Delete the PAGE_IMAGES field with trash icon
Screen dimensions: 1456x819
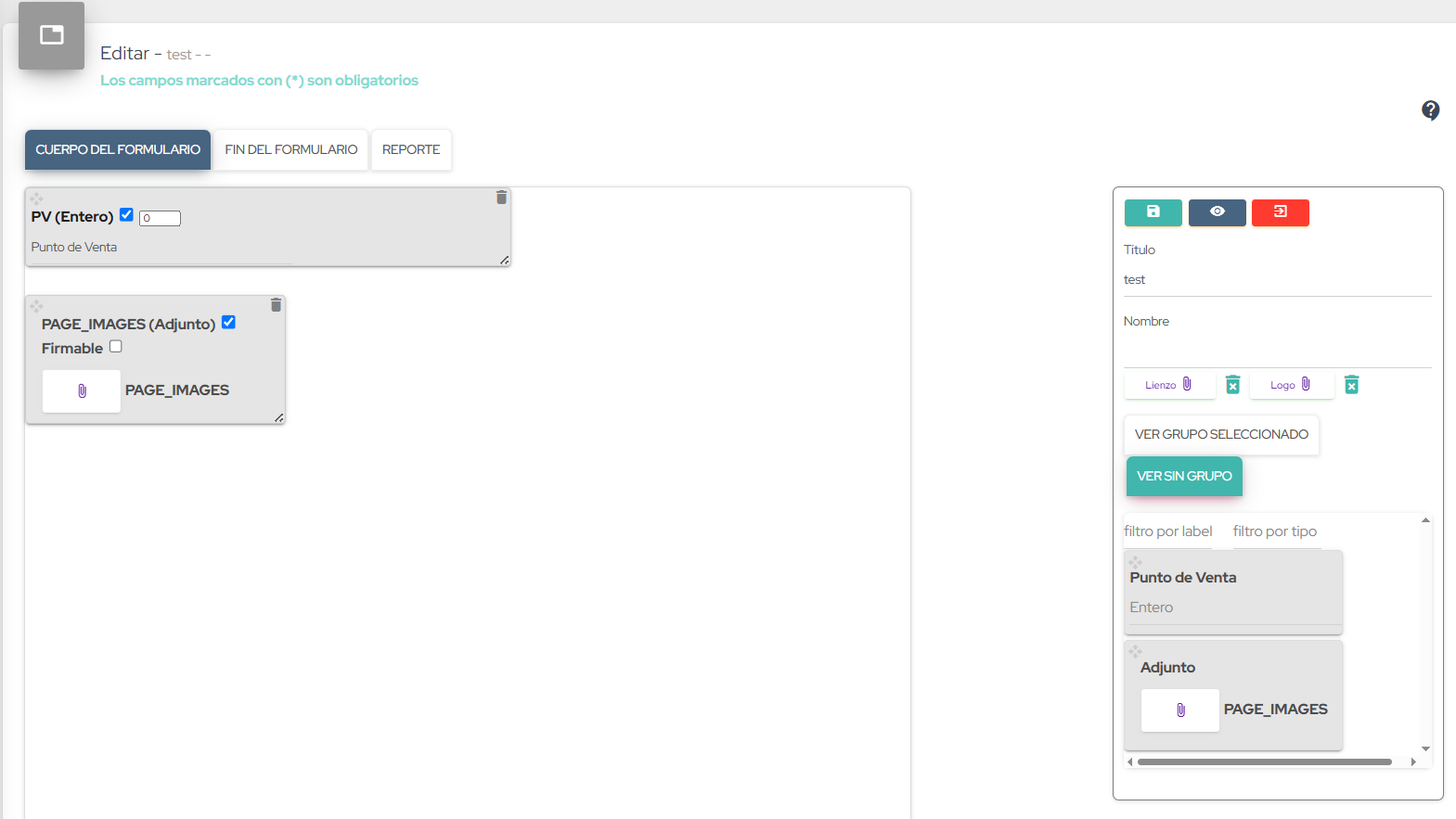click(x=276, y=305)
